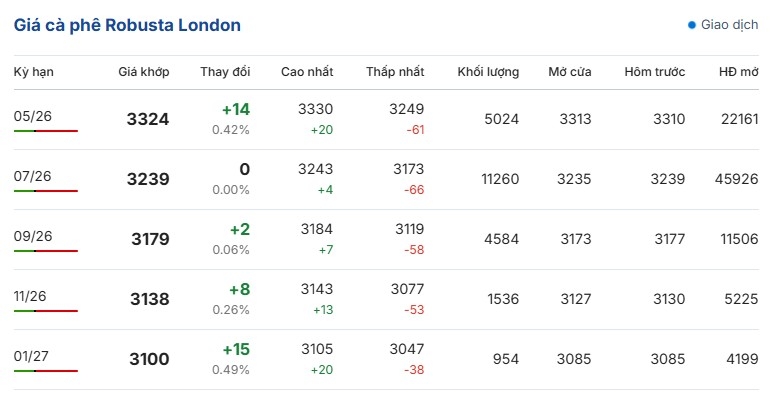Click the Khối lượng column header
This screenshot has height=403, width=770.
(488, 72)
